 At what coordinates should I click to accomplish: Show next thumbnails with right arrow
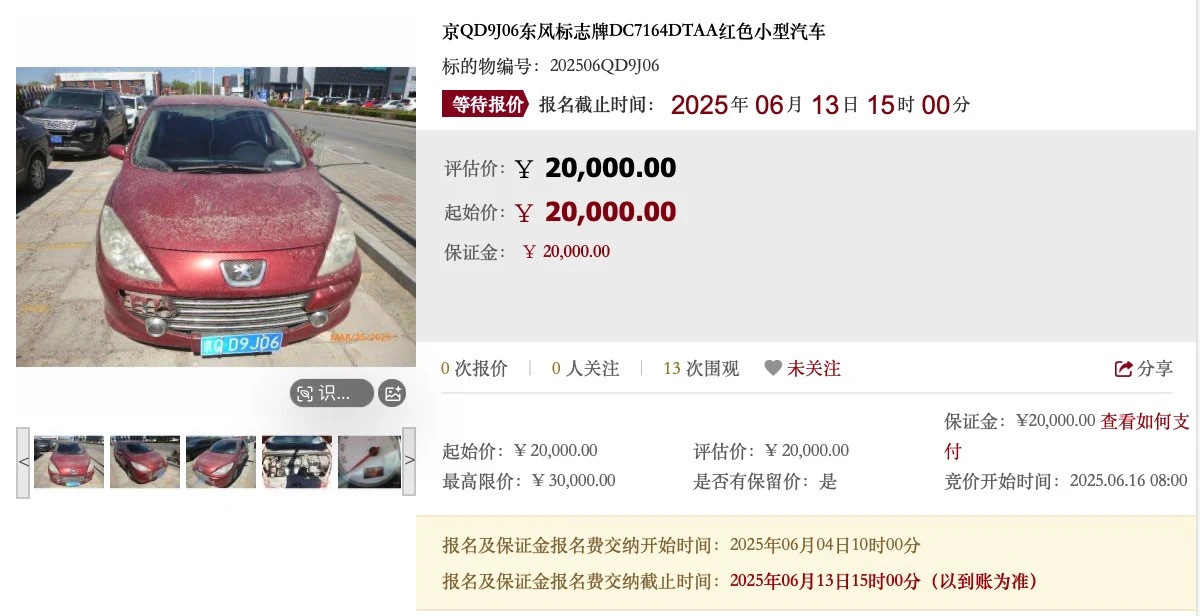[x=409, y=462]
